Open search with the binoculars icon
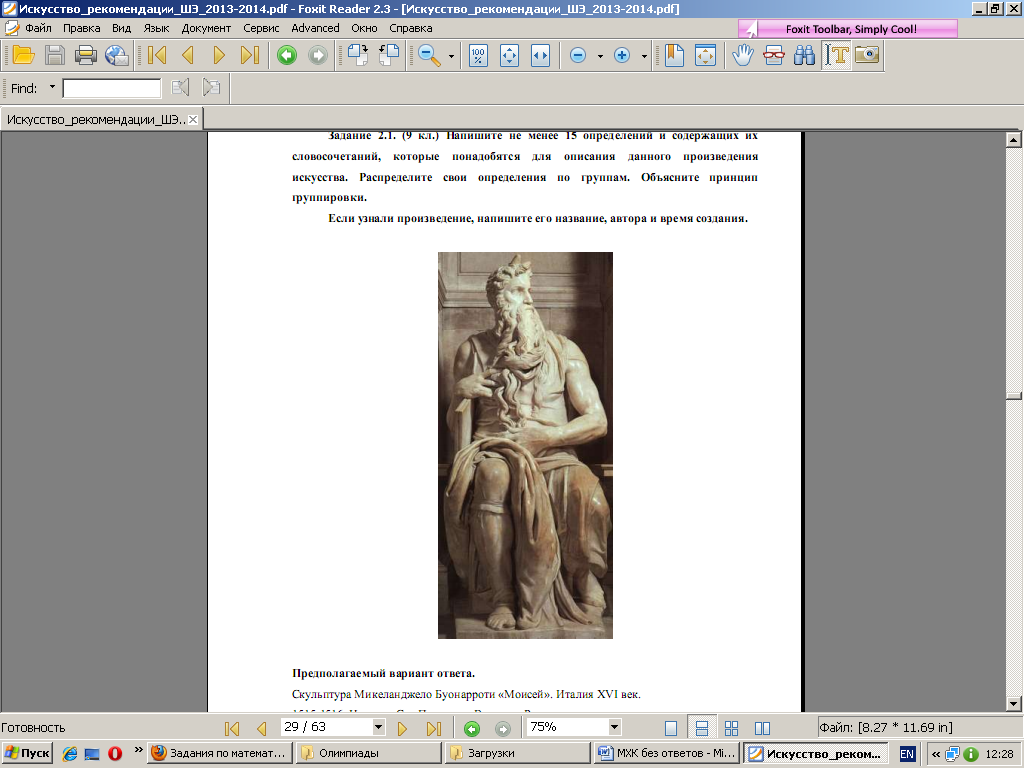This screenshot has height=768, width=1024. pyautogui.click(x=805, y=56)
